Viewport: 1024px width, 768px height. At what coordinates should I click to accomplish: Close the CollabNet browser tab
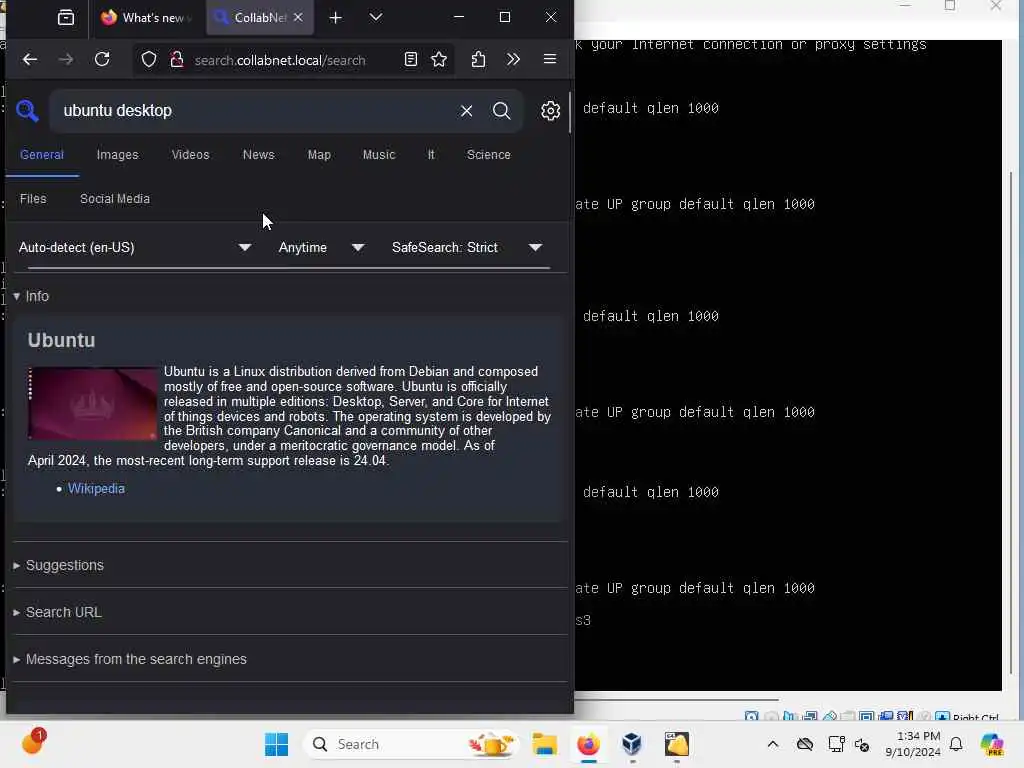(298, 18)
